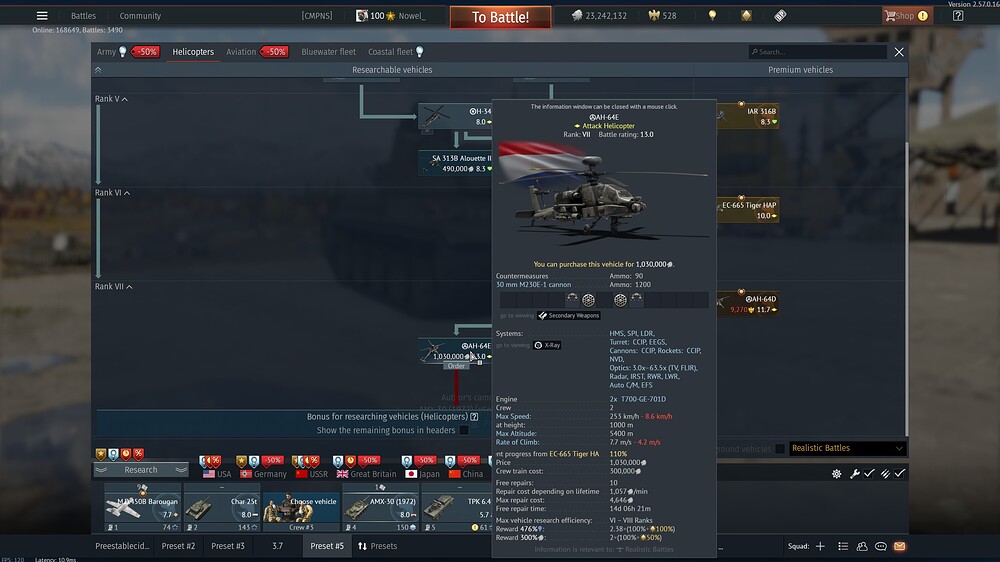Collapse the Rank V section

pos(124,100)
